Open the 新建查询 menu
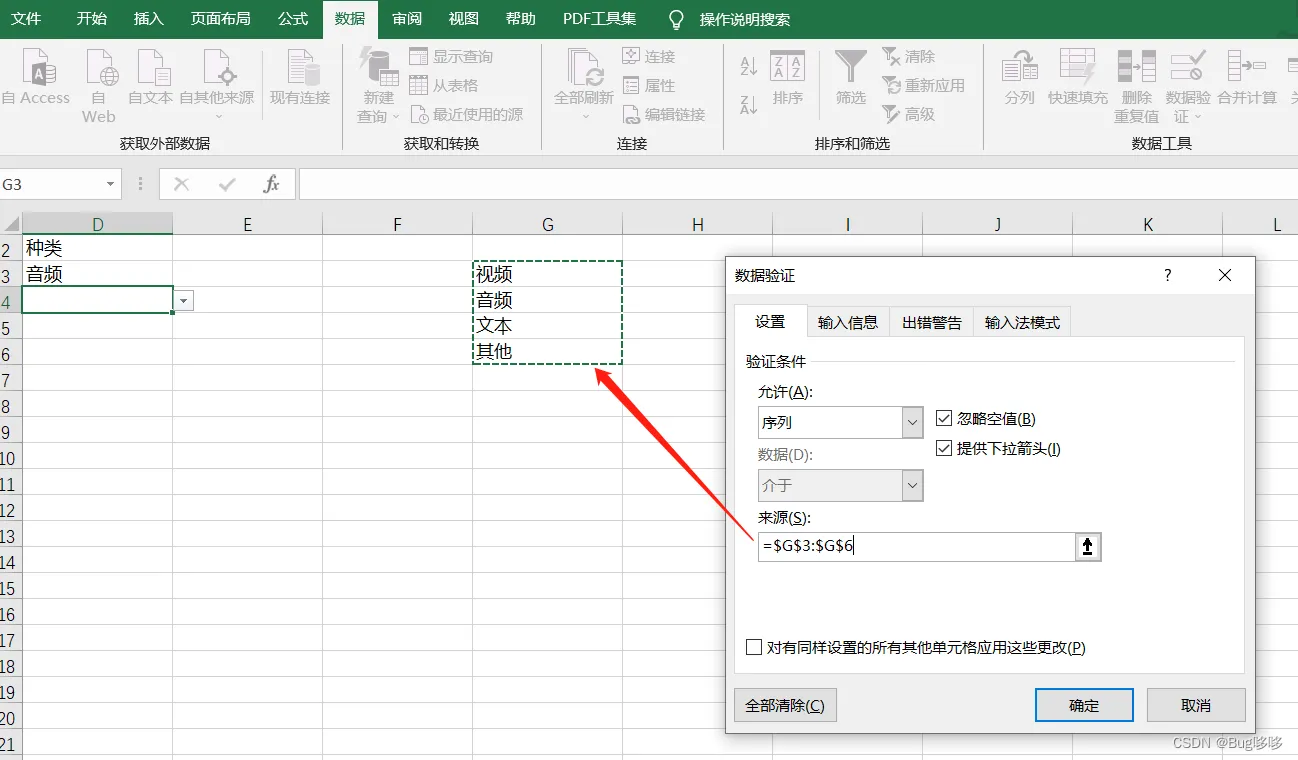Viewport: 1298px width, 760px height. (379, 85)
